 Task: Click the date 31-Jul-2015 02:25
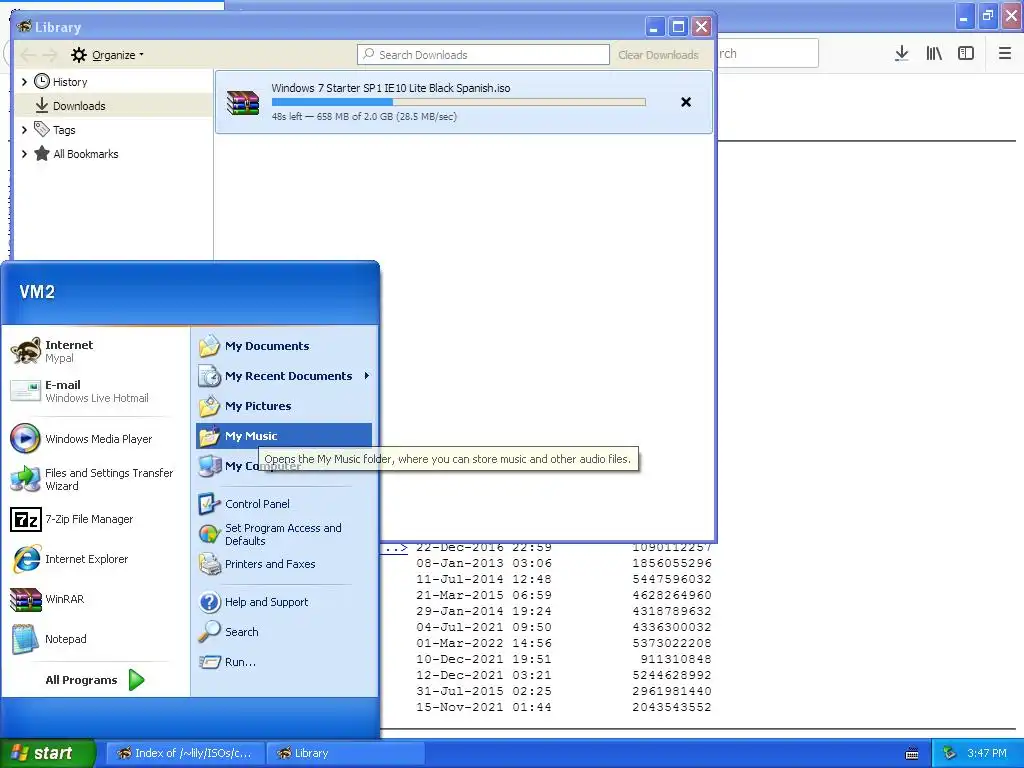[483, 691]
